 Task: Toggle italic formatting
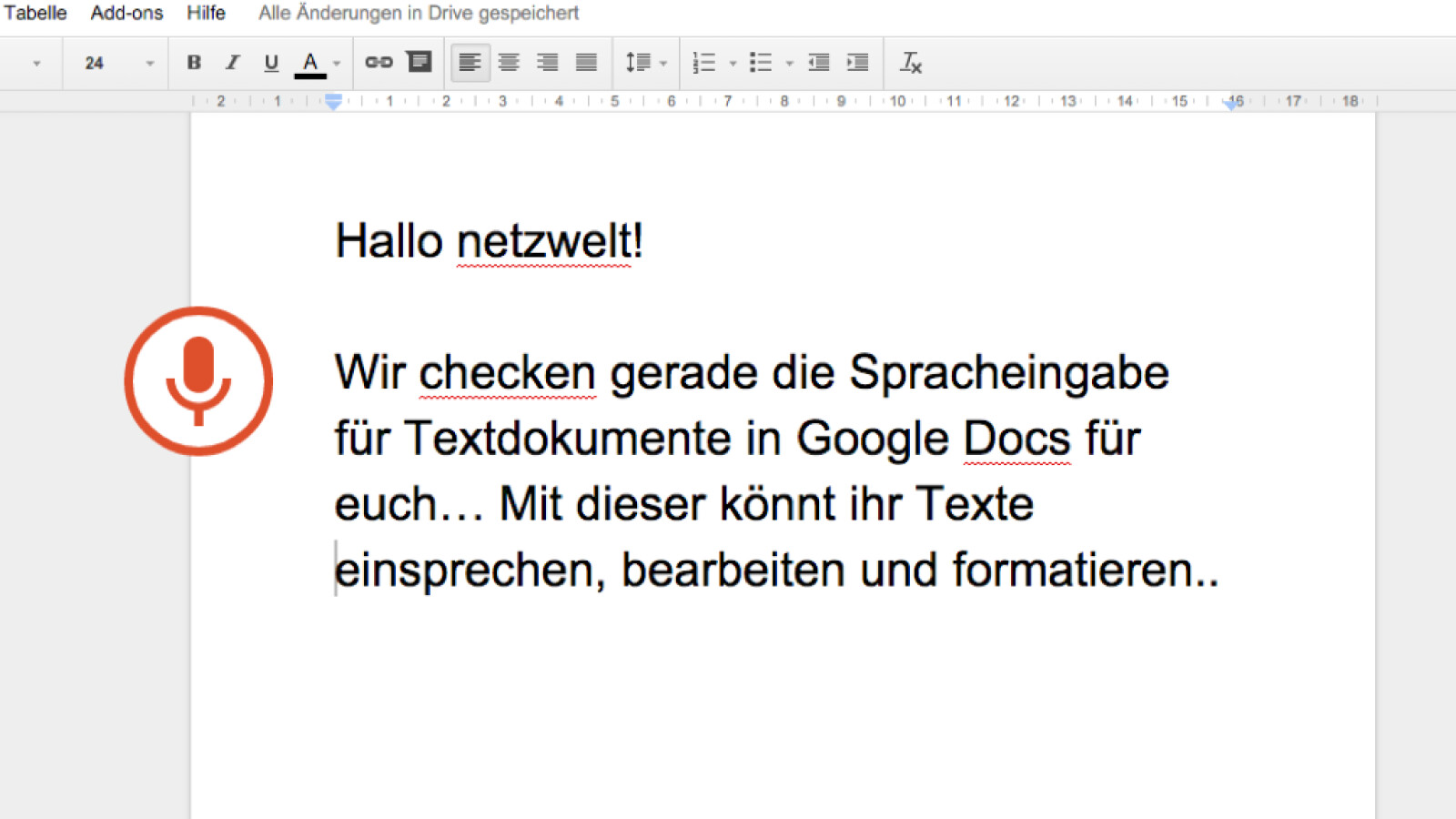click(x=232, y=63)
